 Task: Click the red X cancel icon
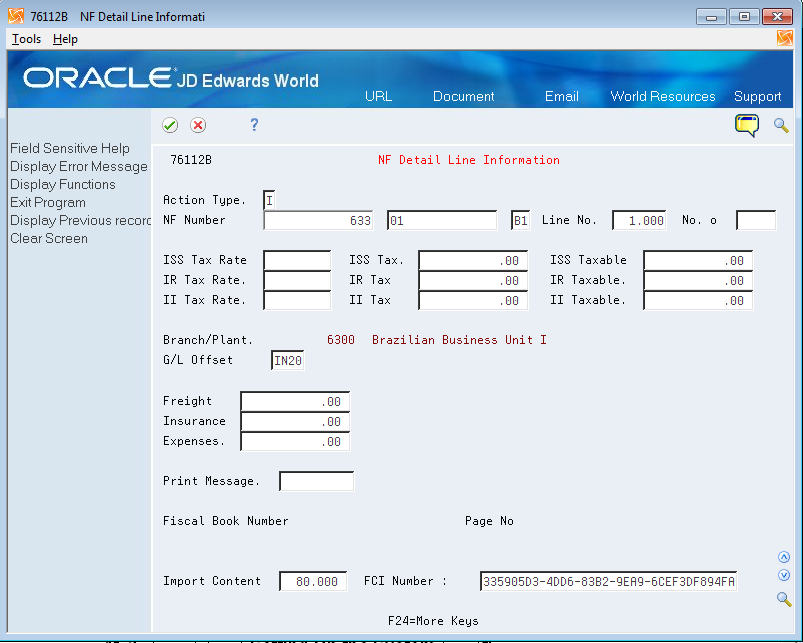tap(198, 125)
